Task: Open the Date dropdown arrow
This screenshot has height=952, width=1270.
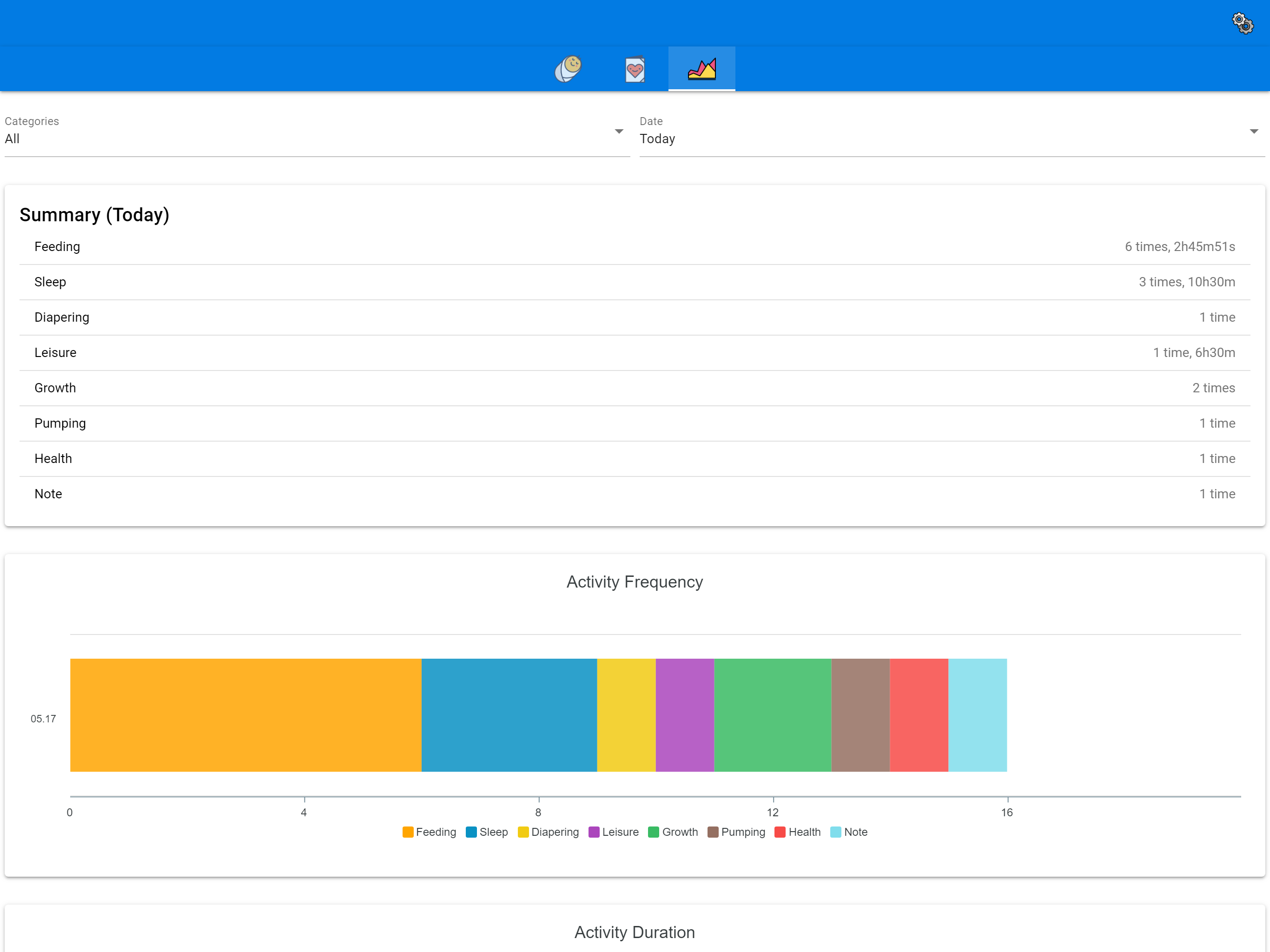Action: [x=1254, y=132]
